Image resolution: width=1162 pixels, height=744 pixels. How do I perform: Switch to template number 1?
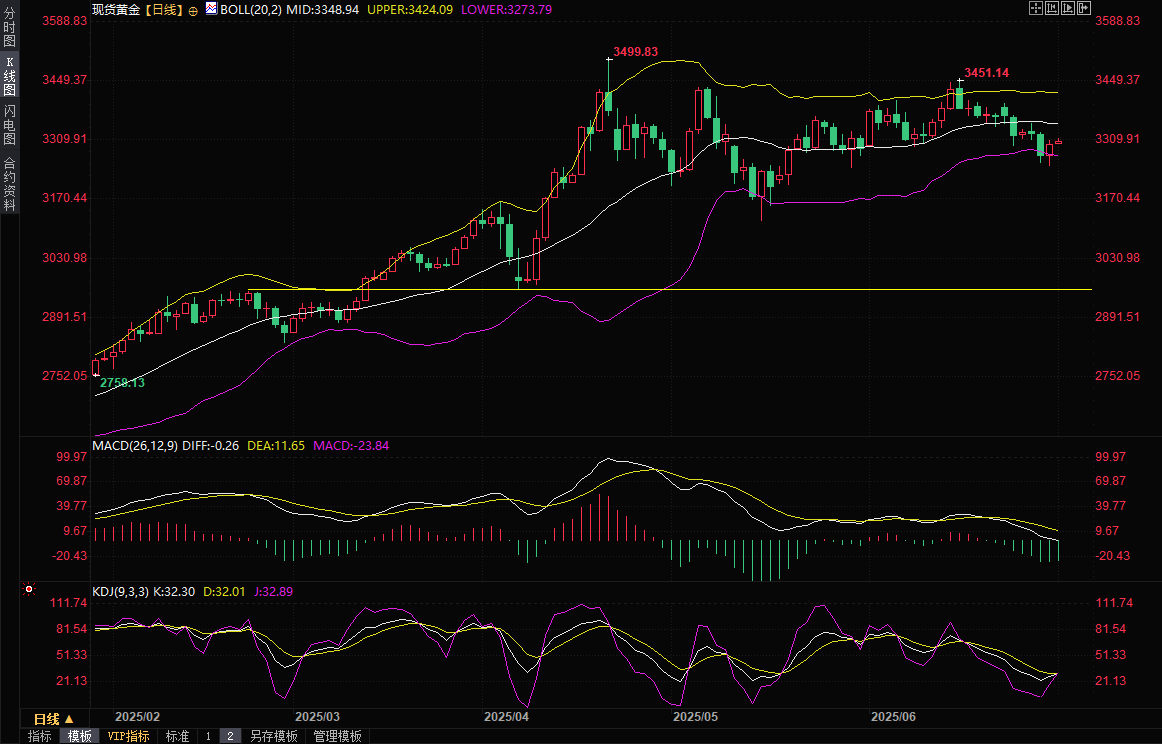pyautogui.click(x=208, y=736)
